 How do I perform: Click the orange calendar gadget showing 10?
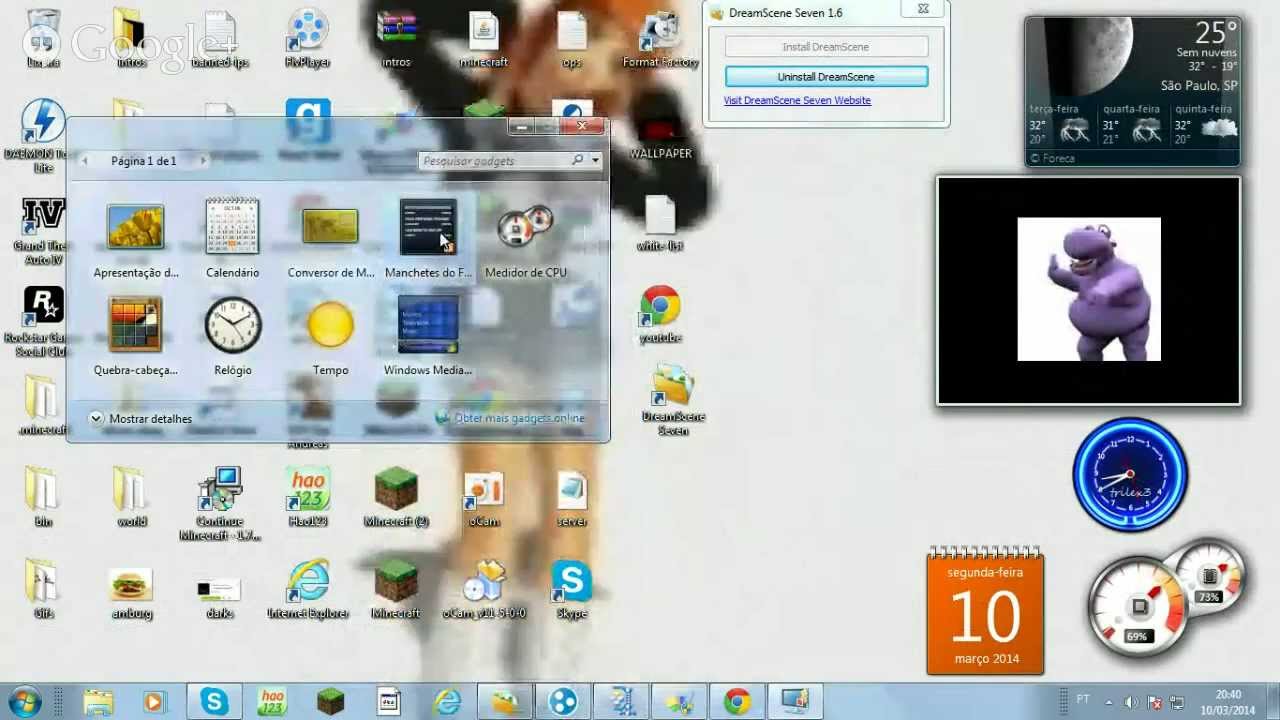click(x=985, y=610)
